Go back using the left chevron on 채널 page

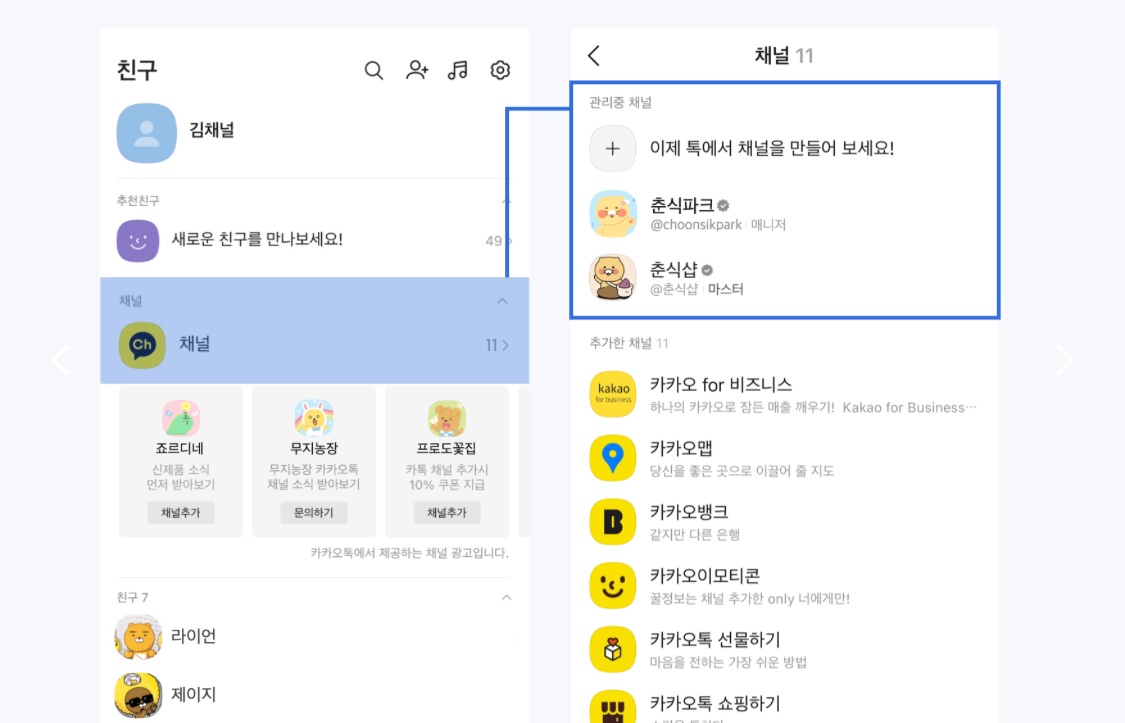point(593,55)
